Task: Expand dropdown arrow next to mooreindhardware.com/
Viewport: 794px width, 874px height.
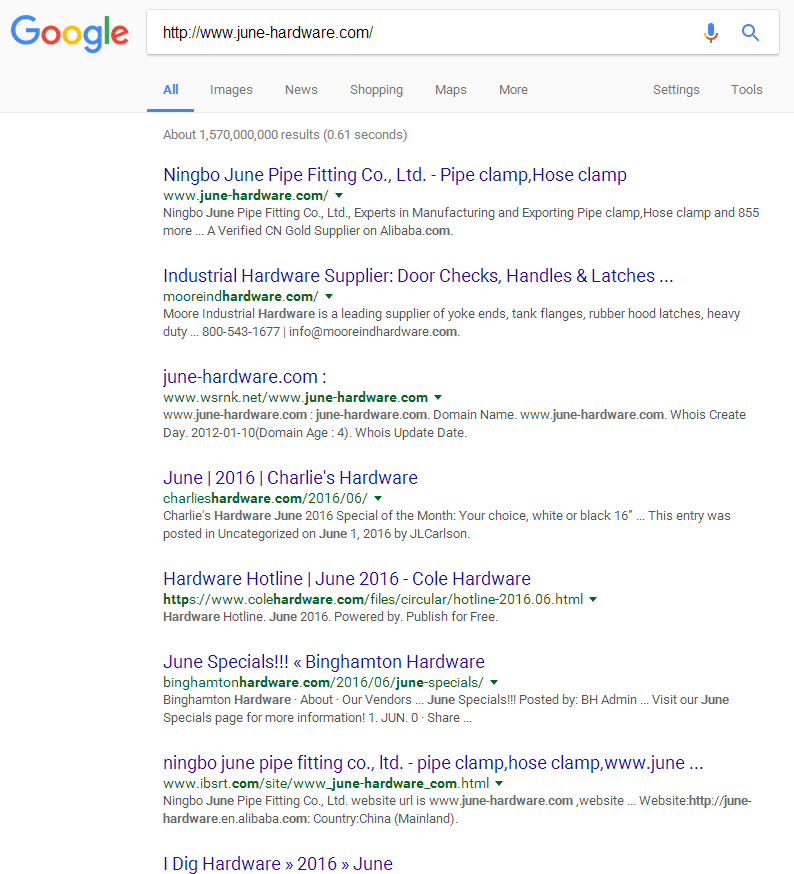Action: pos(329,297)
